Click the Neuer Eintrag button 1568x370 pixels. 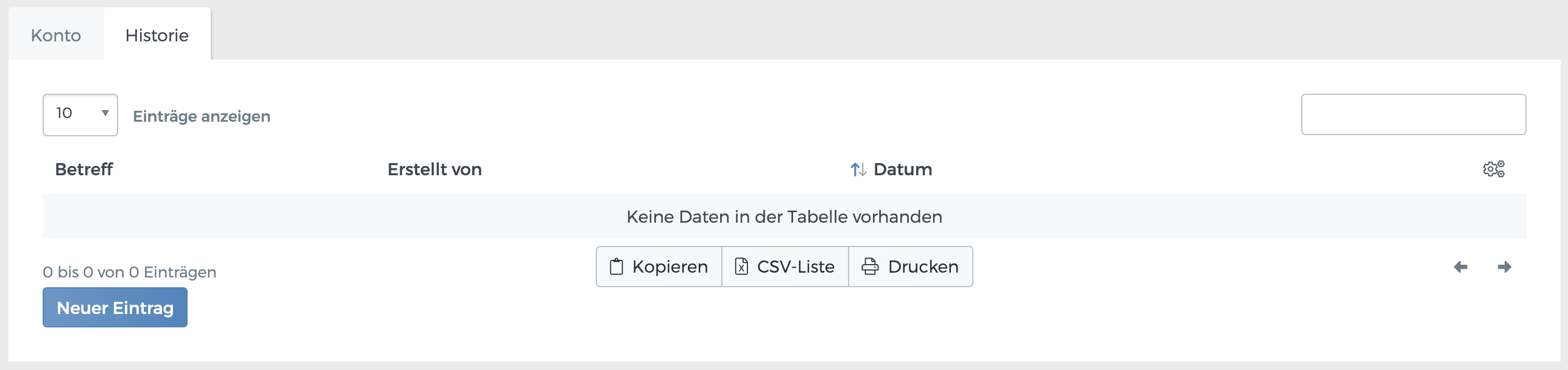115,307
